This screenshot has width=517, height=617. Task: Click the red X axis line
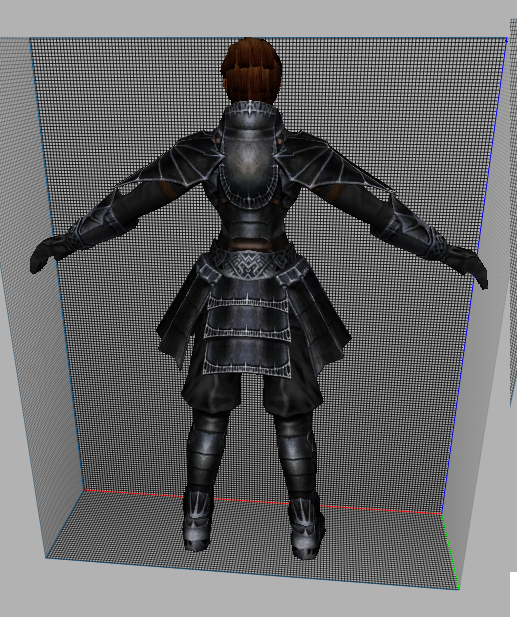[x=263, y=502]
